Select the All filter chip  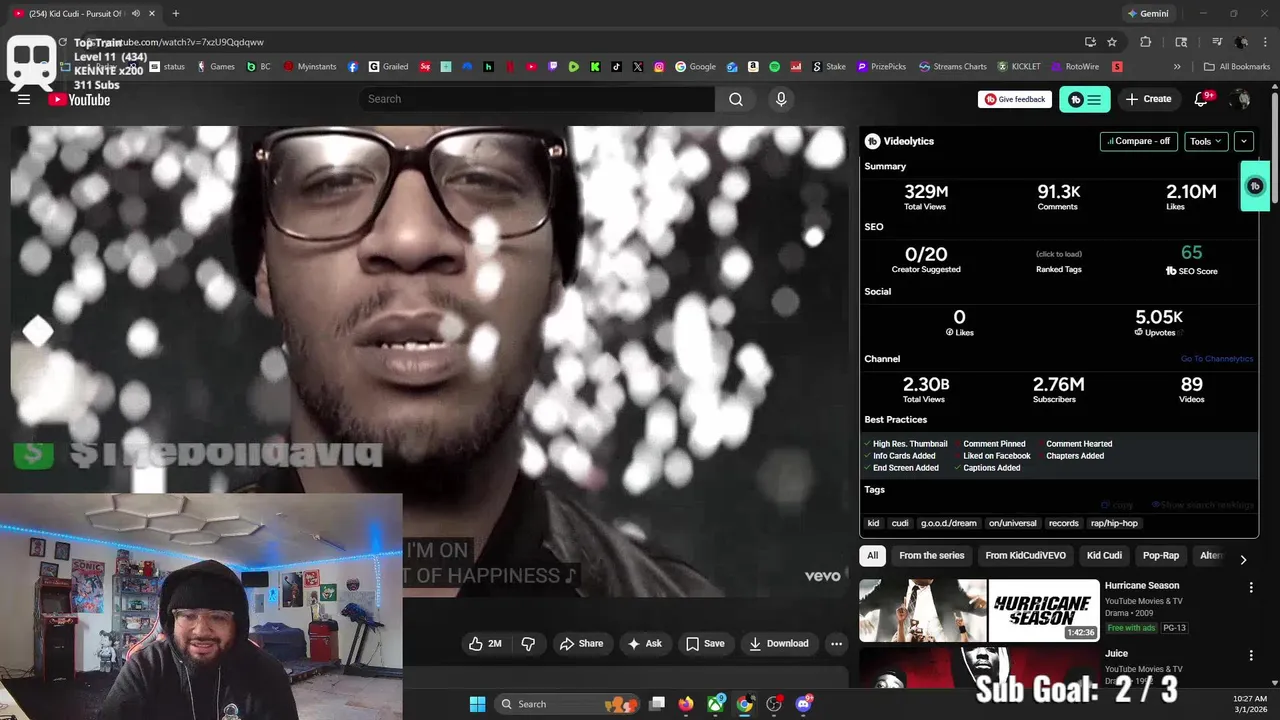[x=873, y=555]
